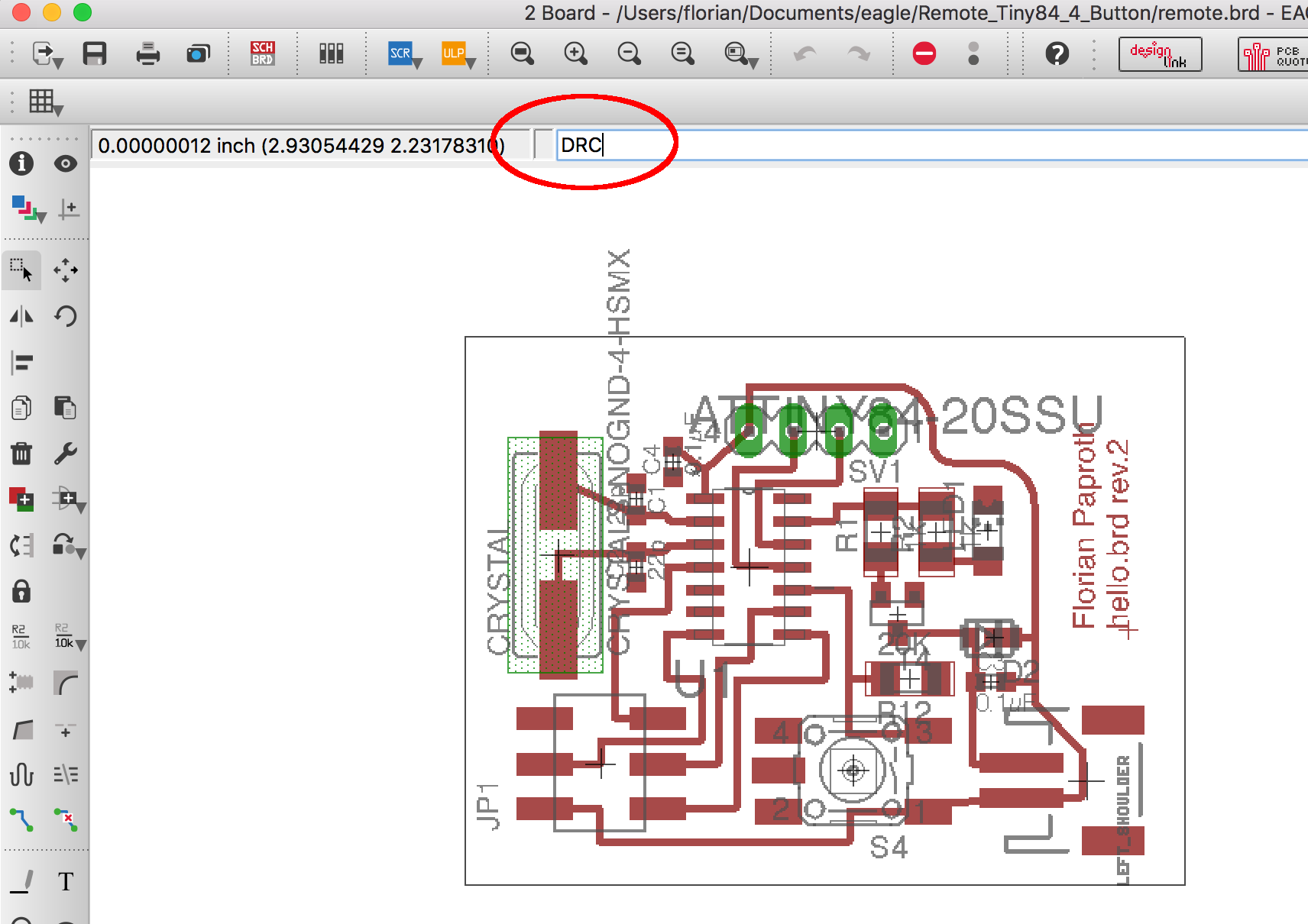Select the Text tool
This screenshot has width=1308, height=924.
[66, 881]
